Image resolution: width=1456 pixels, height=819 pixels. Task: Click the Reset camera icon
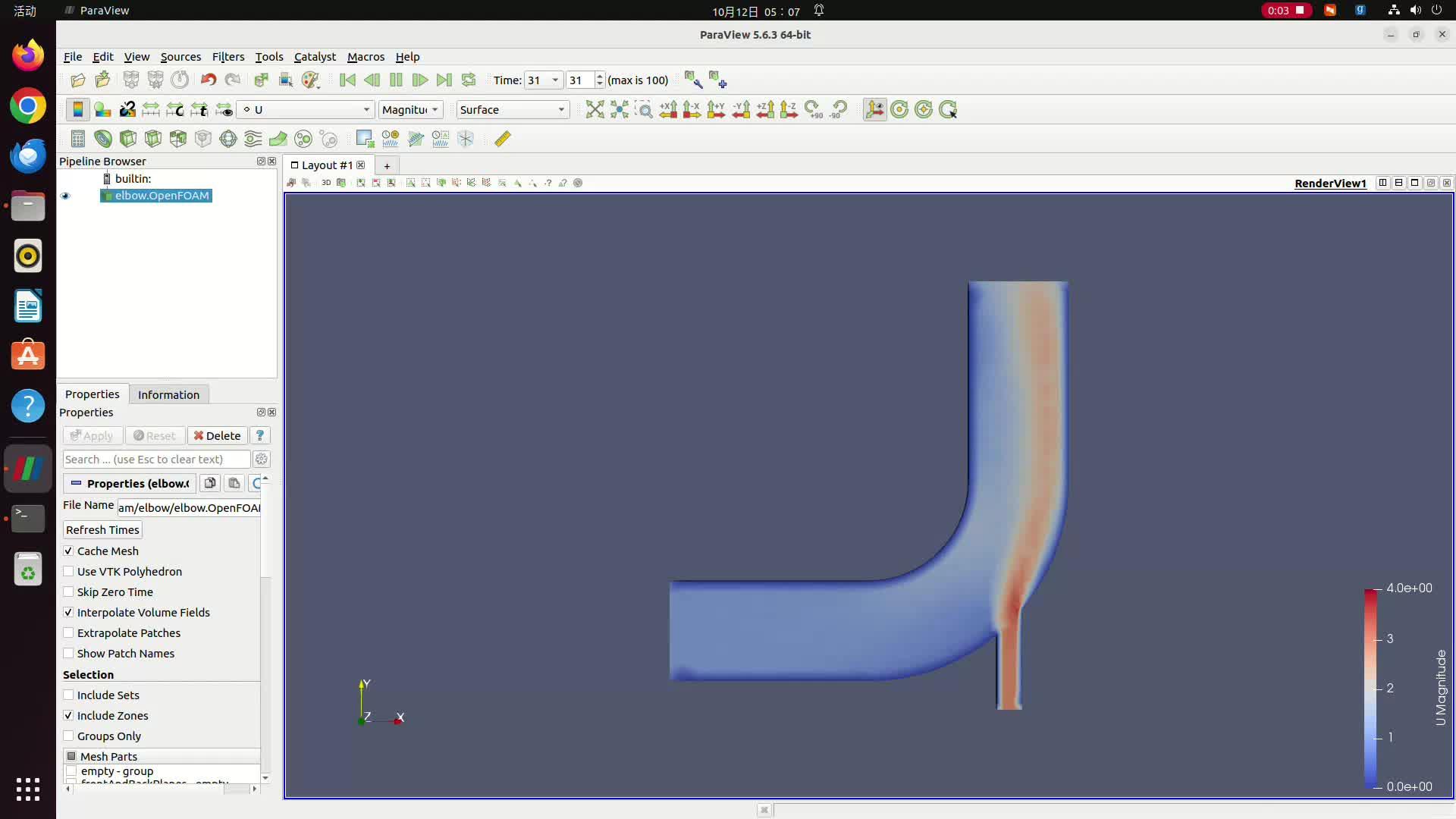coord(595,110)
